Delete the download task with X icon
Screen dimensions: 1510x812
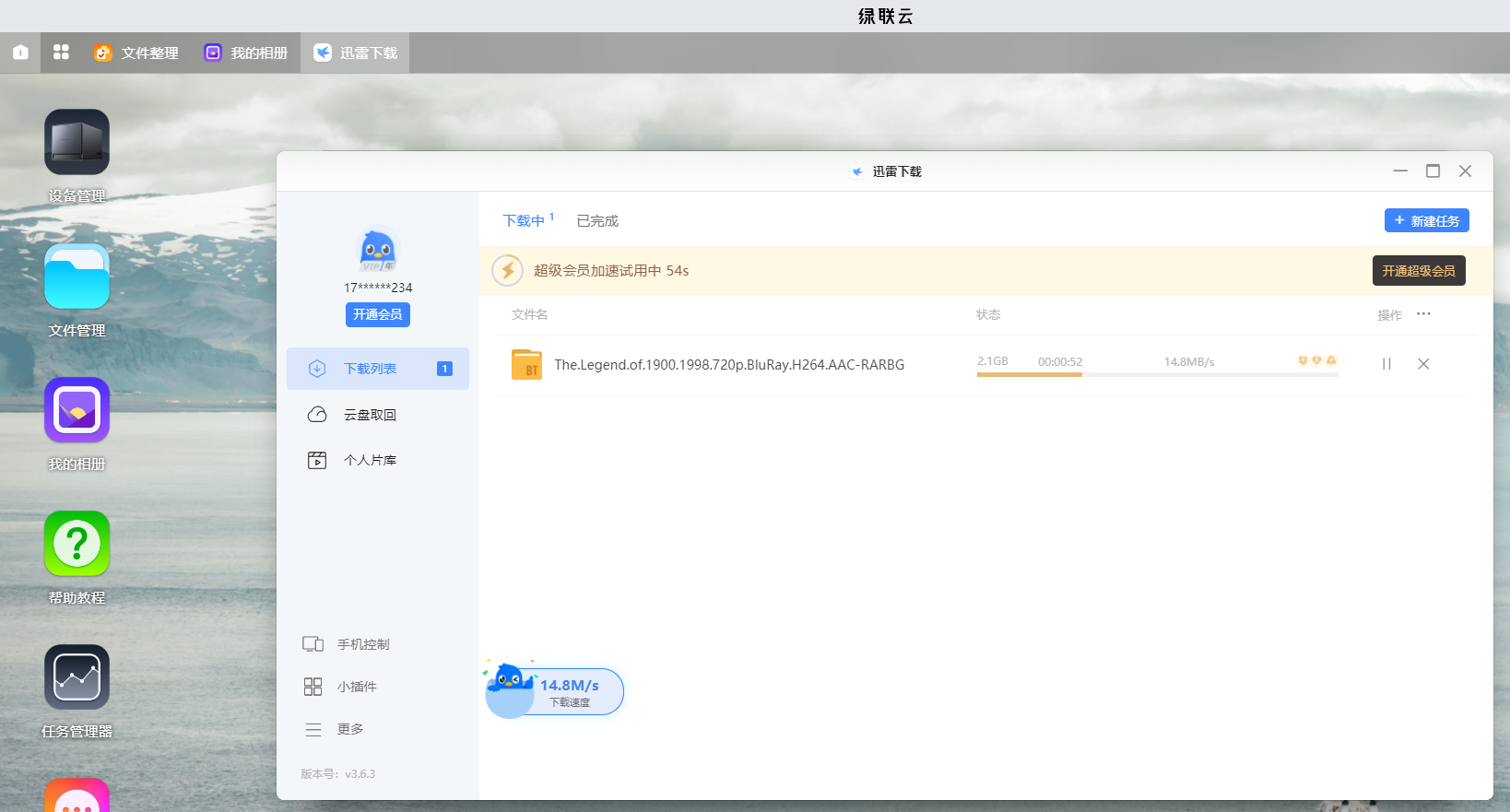point(1423,364)
